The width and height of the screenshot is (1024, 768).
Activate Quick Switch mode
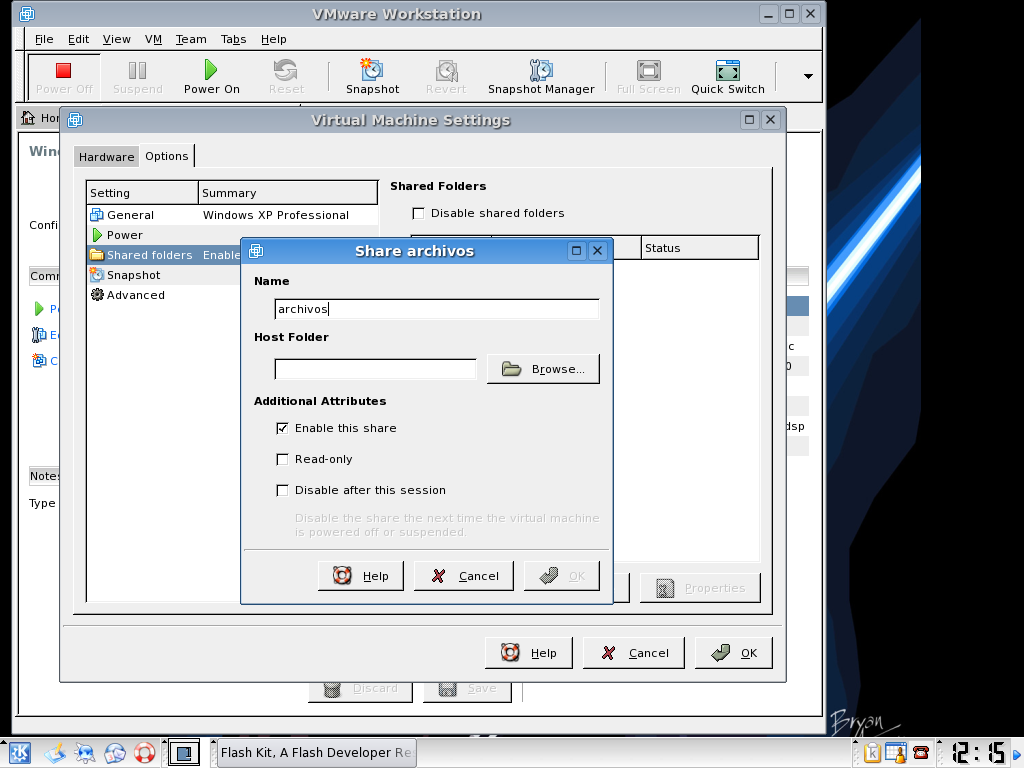tap(728, 77)
